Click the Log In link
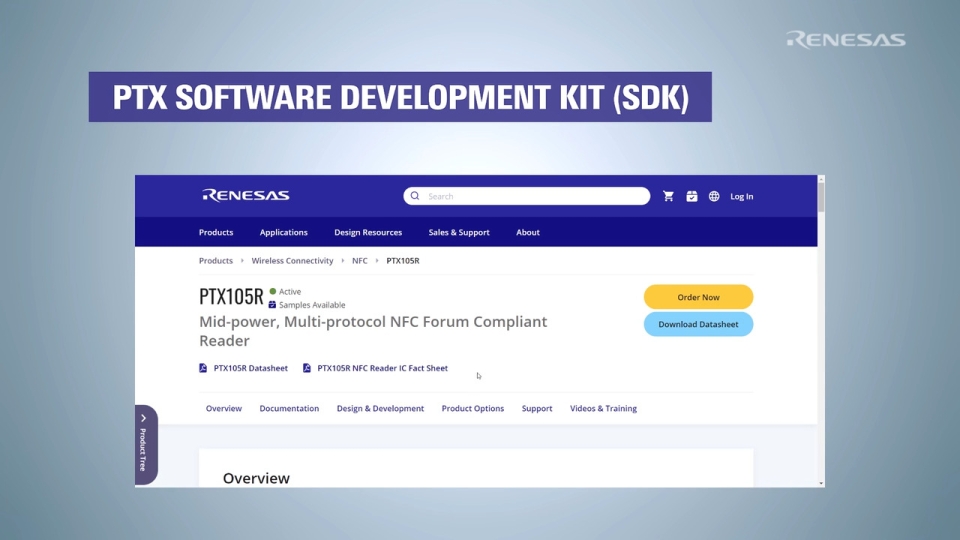Image resolution: width=960 pixels, height=540 pixels. coord(741,197)
